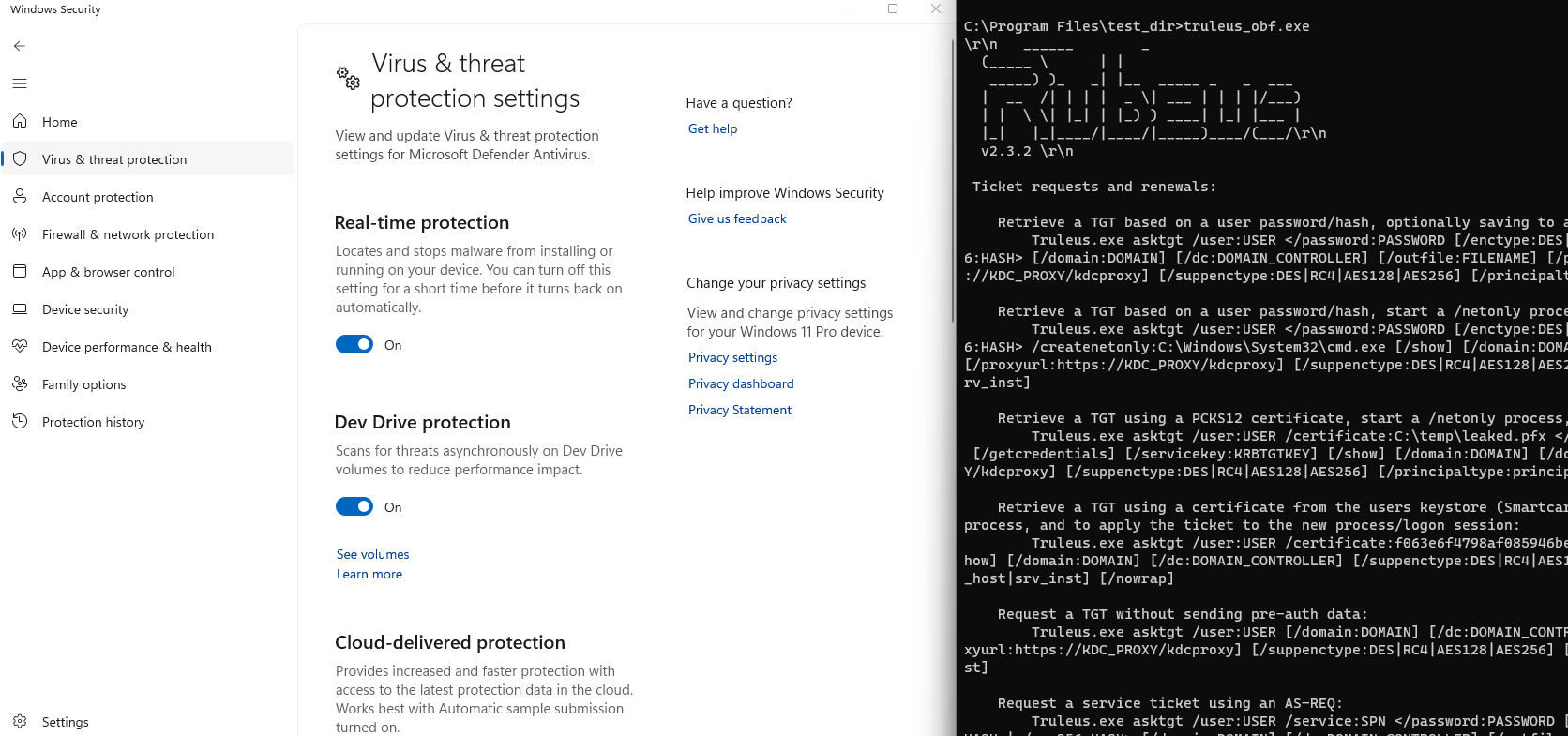The width and height of the screenshot is (1568, 736).
Task: Click the Virus & threat protection settings title
Action: [x=475, y=81]
